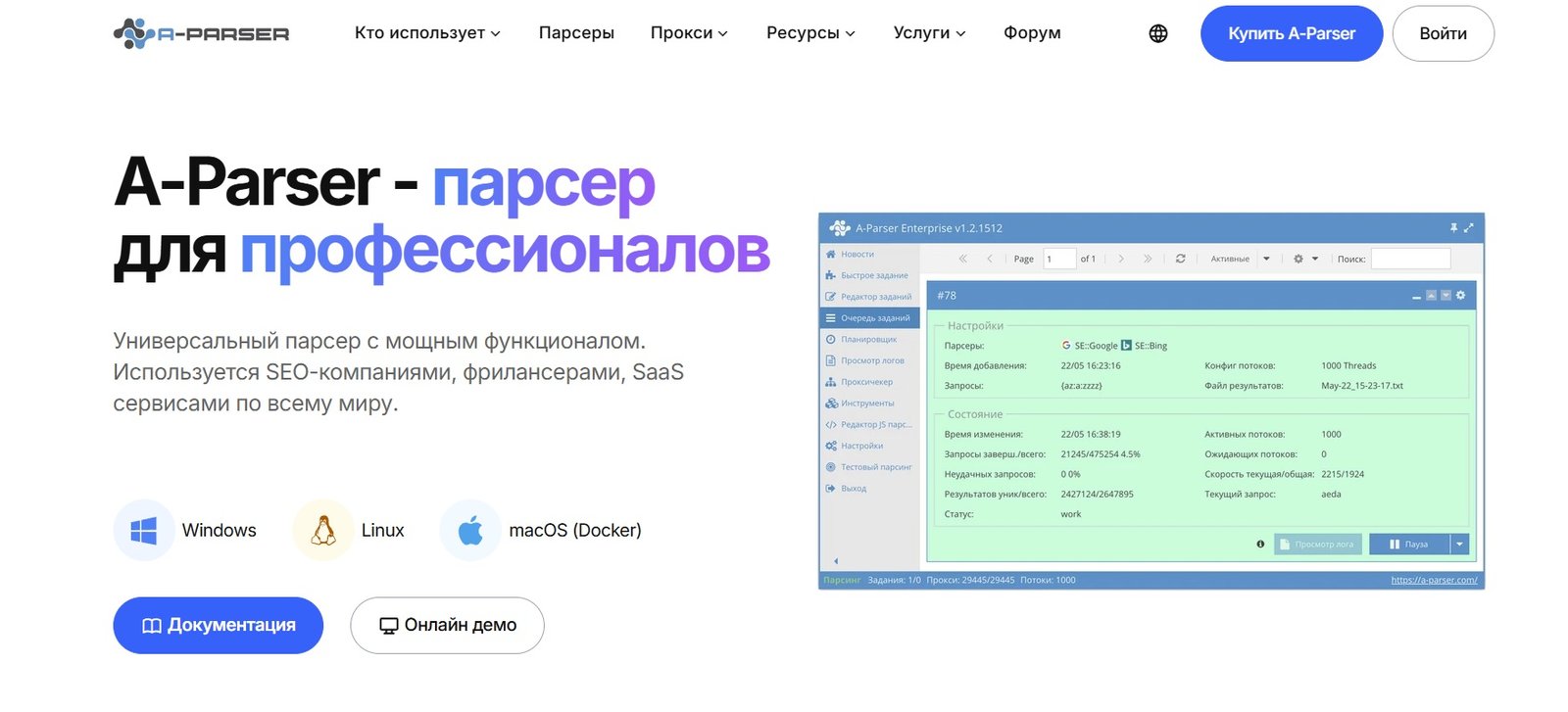Click the "{az:a:zzzz}" query value

(1081, 386)
